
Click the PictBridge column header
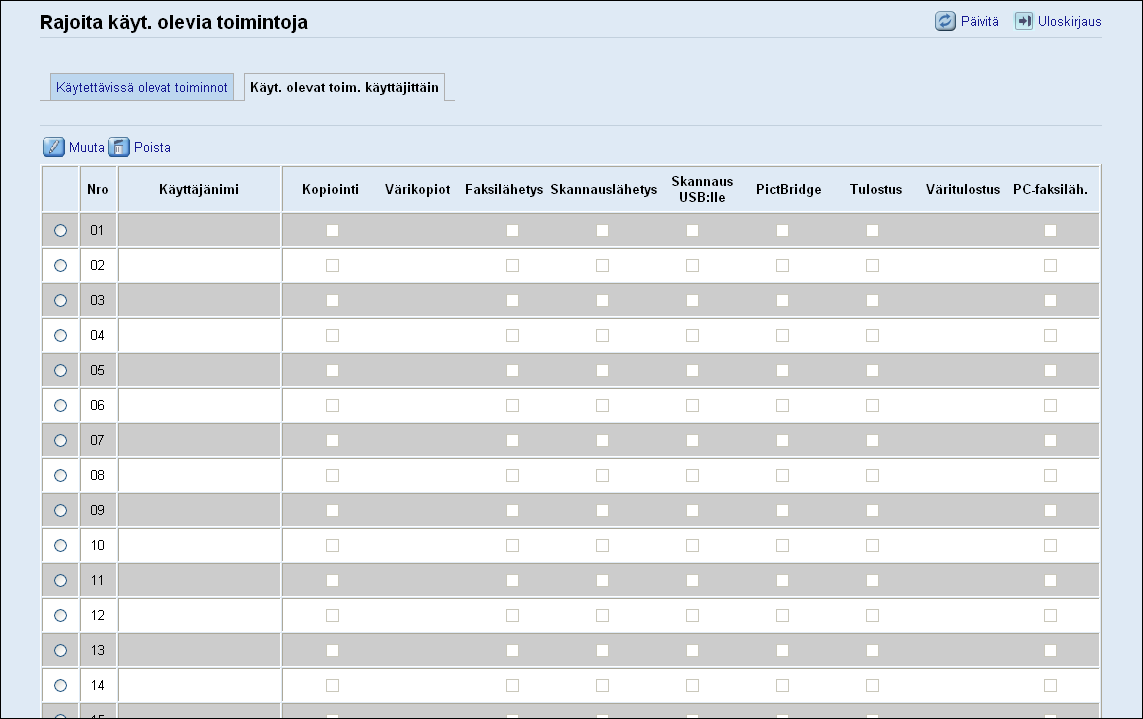[x=789, y=190]
